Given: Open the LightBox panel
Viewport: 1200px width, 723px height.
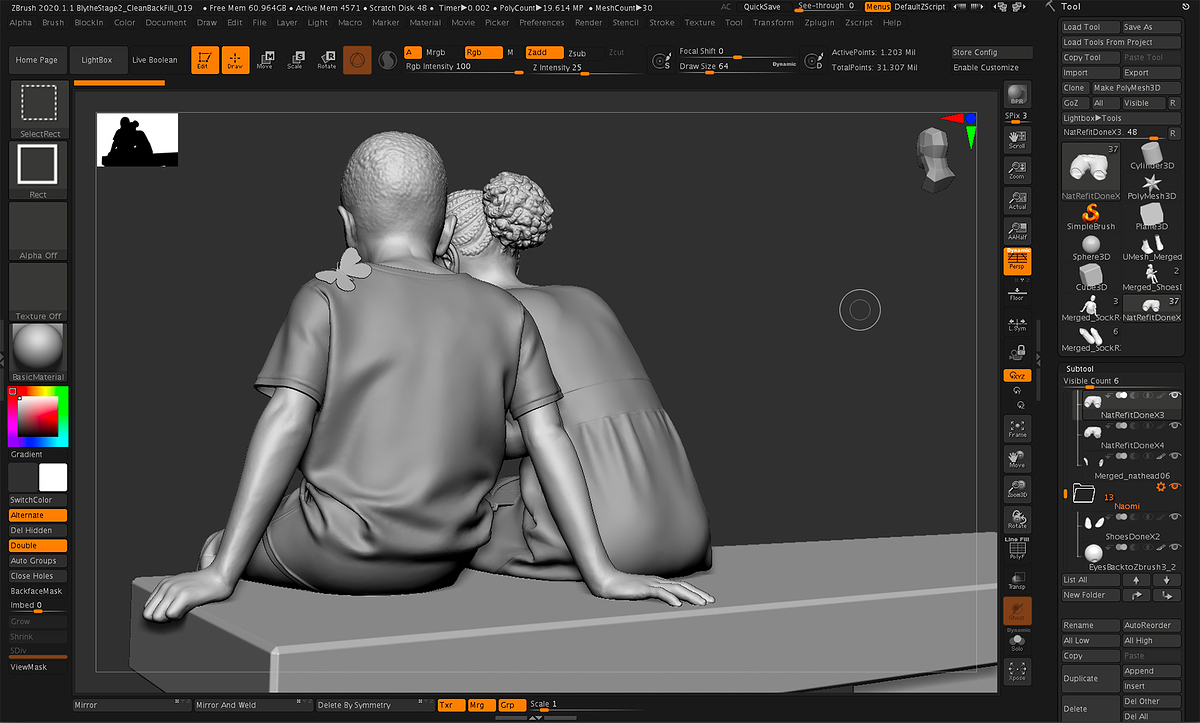Looking at the screenshot, I should point(97,60).
